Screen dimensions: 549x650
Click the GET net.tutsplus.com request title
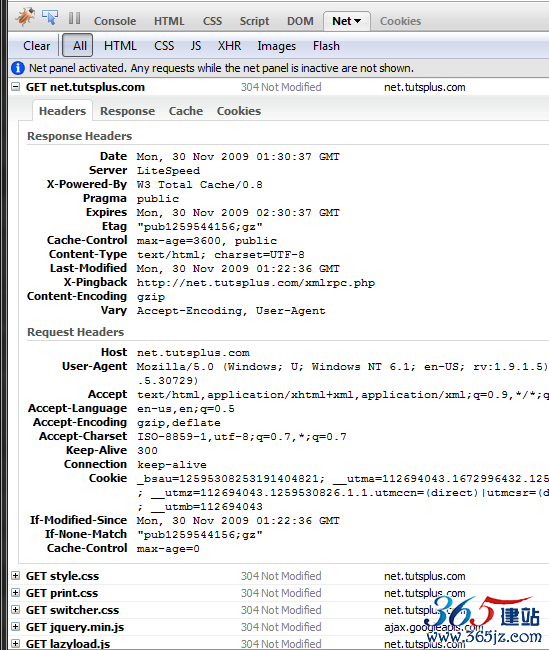pos(85,87)
